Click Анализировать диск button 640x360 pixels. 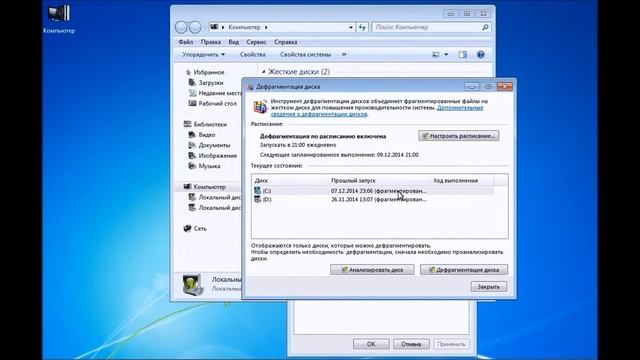point(372,270)
